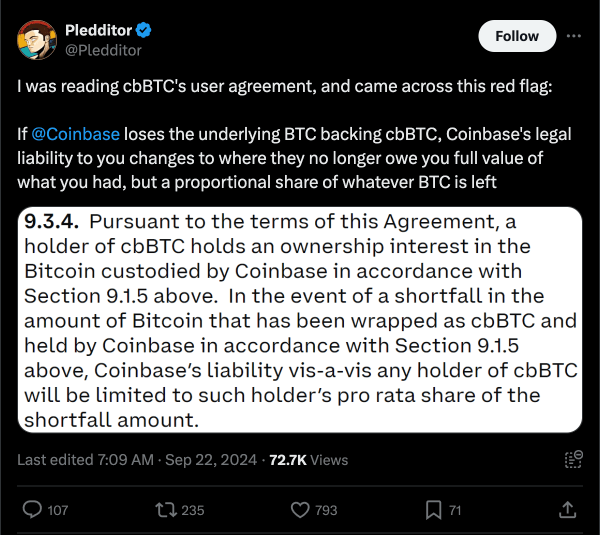This screenshot has height=535, width=600.
Task: Click the 235 reposts count
Action: point(192,510)
